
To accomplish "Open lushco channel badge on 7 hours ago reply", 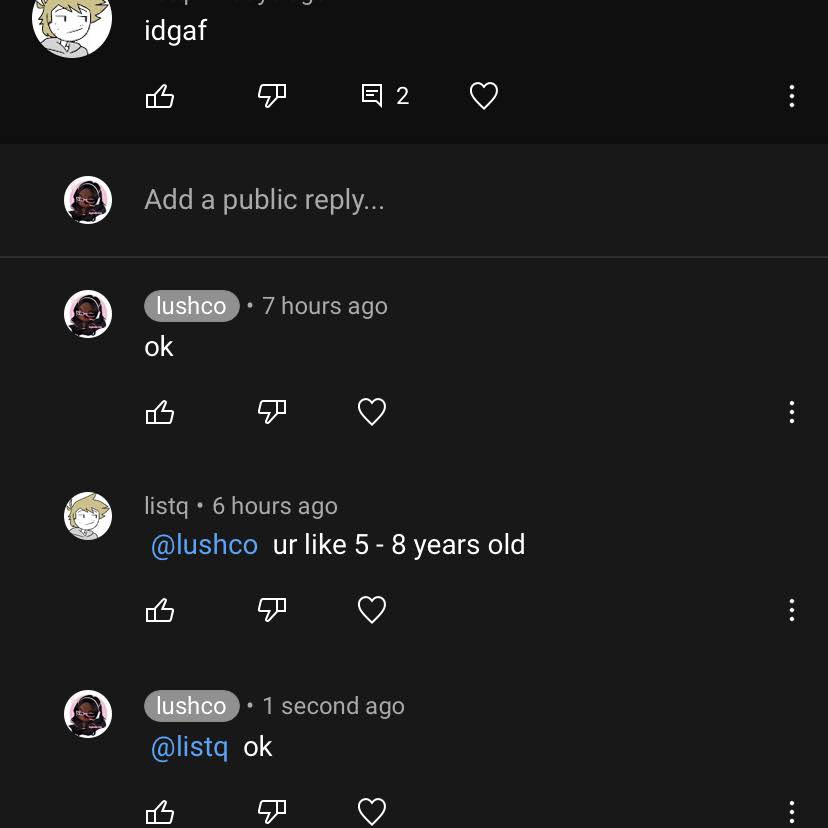I will pyautogui.click(x=192, y=306).
